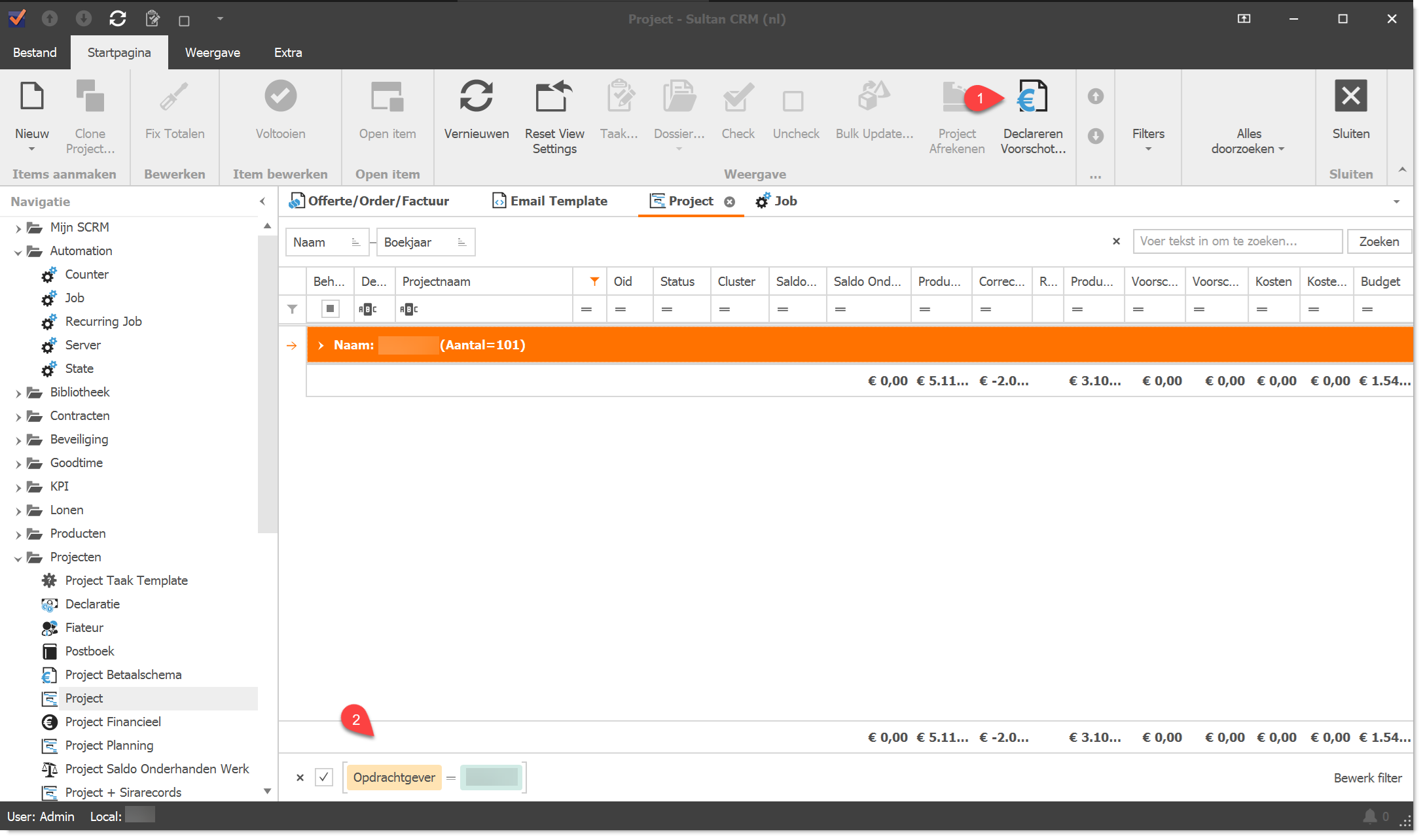Screen dimensions: 1423x840
Task: Switch to the Weergave ribbon tab
Action: (212, 52)
